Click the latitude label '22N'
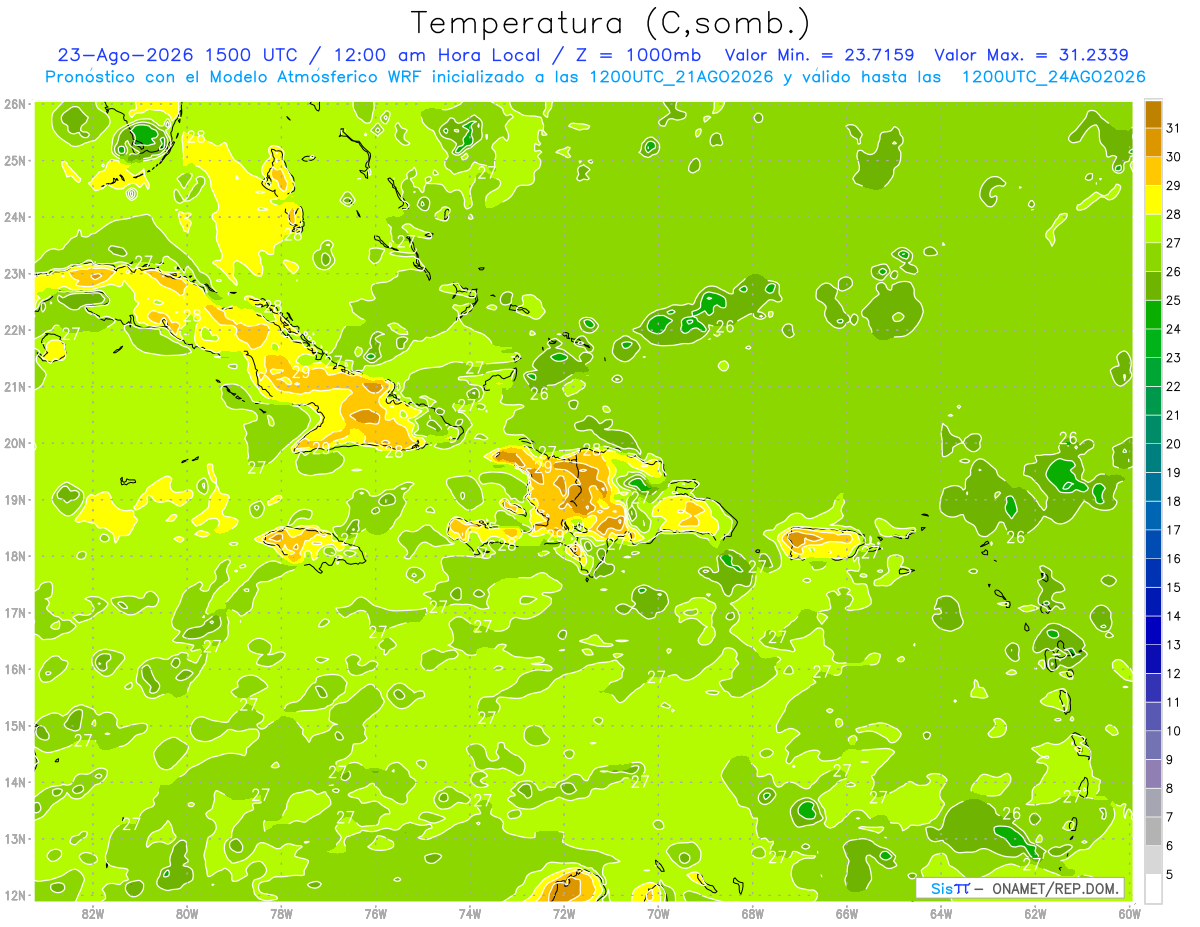The height and width of the screenshot is (927, 1200). coord(14,330)
